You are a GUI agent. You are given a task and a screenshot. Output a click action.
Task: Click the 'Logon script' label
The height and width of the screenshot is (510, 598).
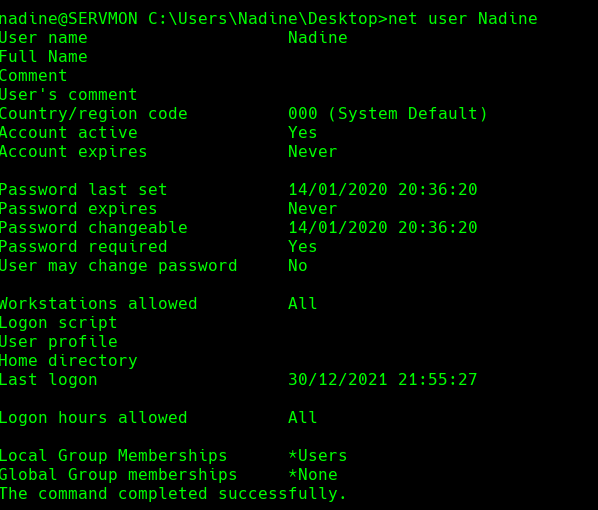pos(58,323)
